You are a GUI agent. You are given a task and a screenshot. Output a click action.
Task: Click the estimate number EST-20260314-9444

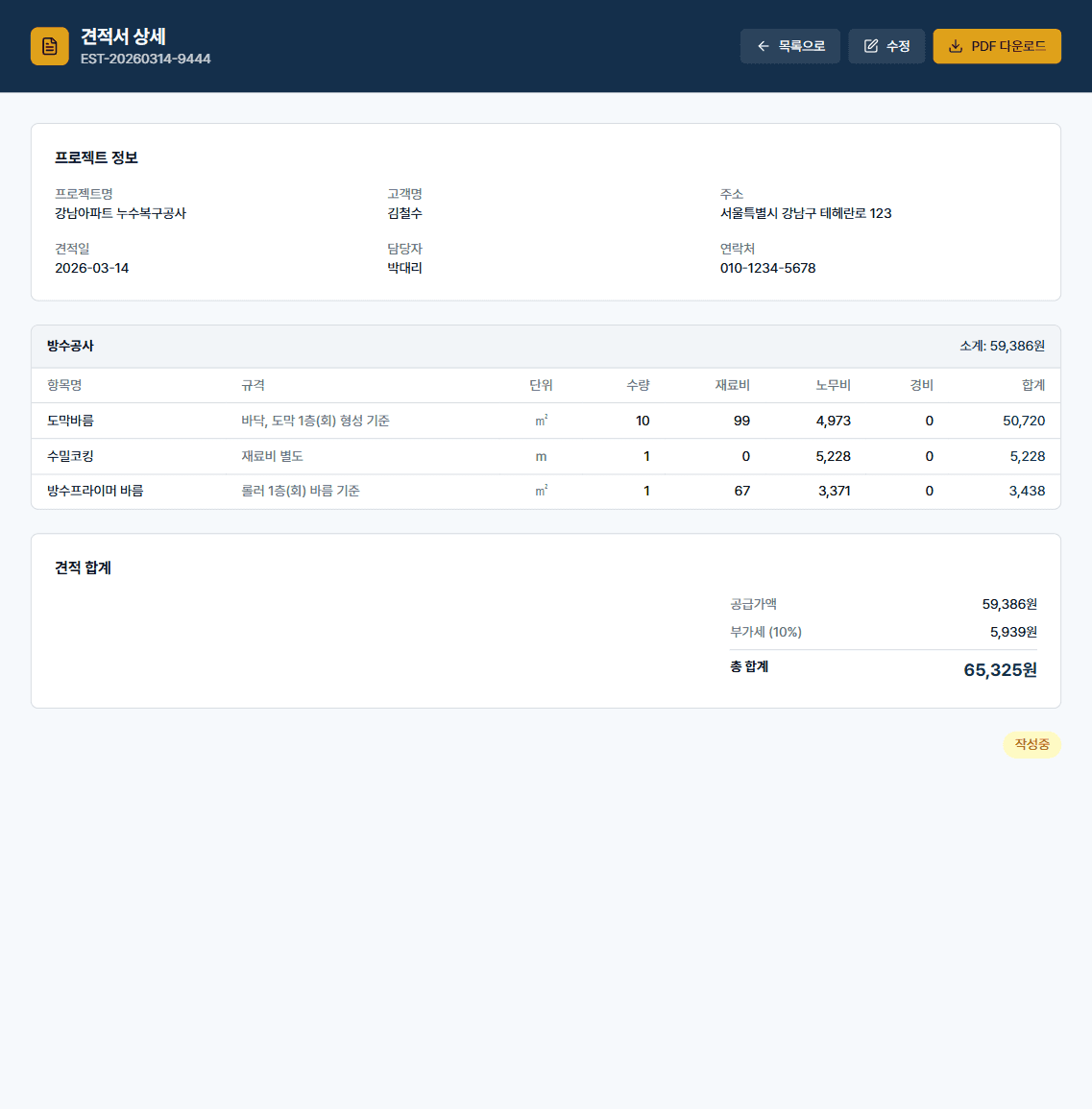pos(146,59)
